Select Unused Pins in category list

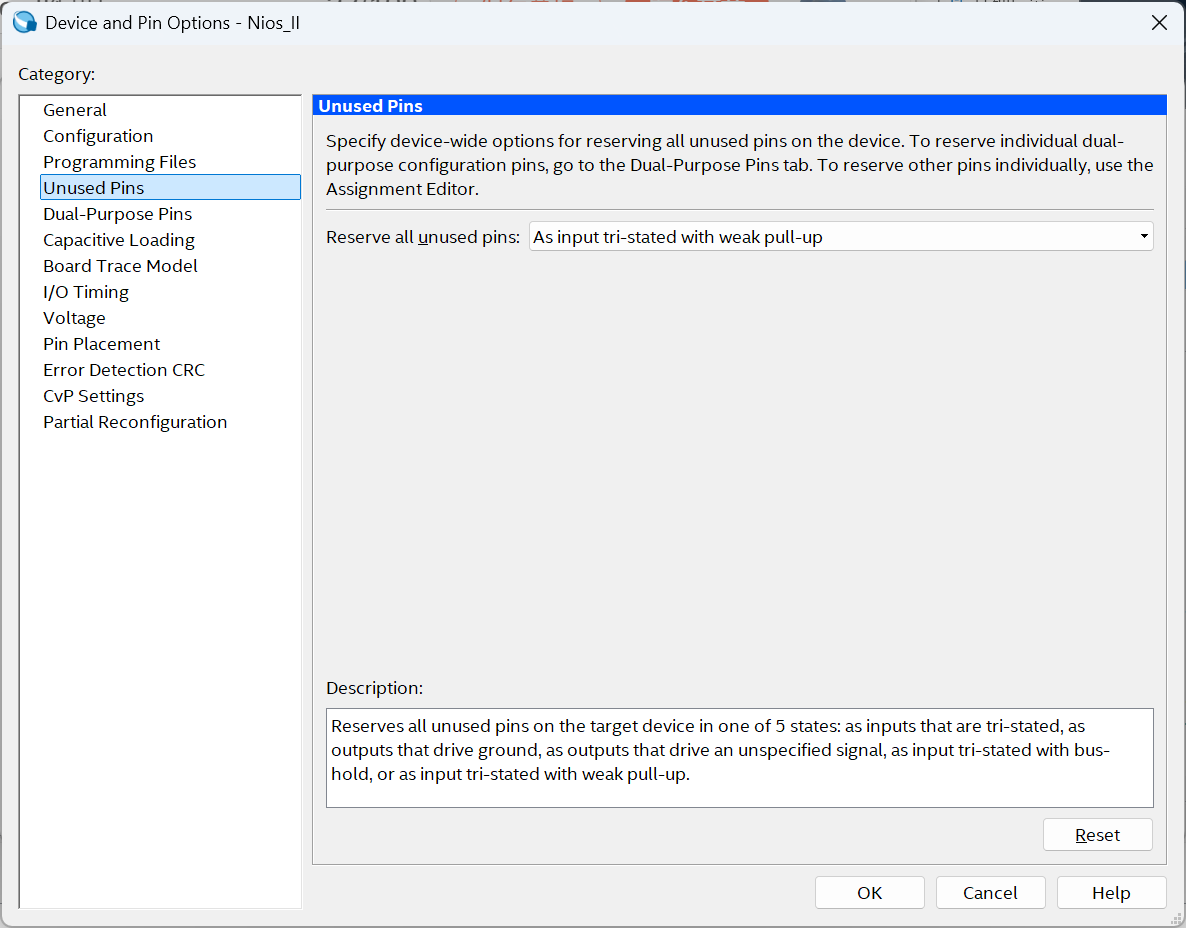(170, 188)
